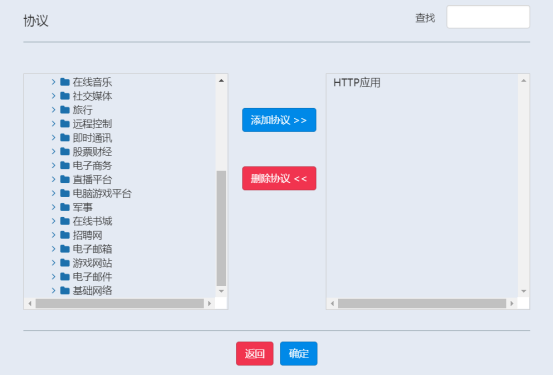Confirm with the 确定 button
This screenshot has height=376, width=553.
coord(299,353)
